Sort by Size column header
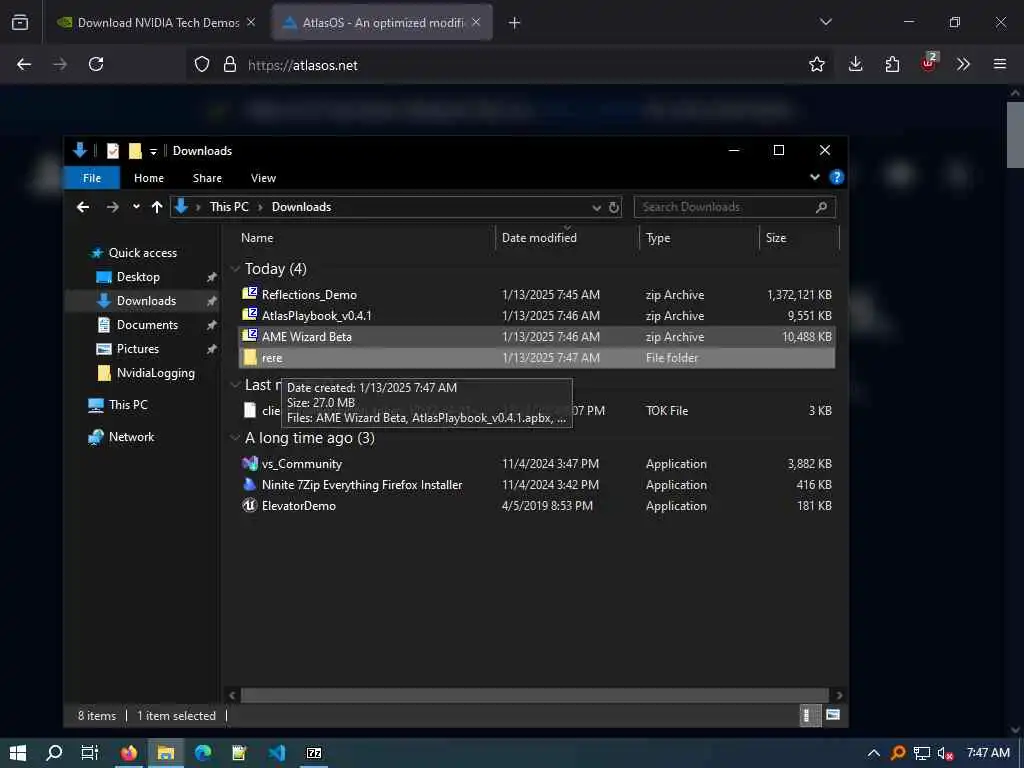Image resolution: width=1024 pixels, height=768 pixels. point(799,238)
